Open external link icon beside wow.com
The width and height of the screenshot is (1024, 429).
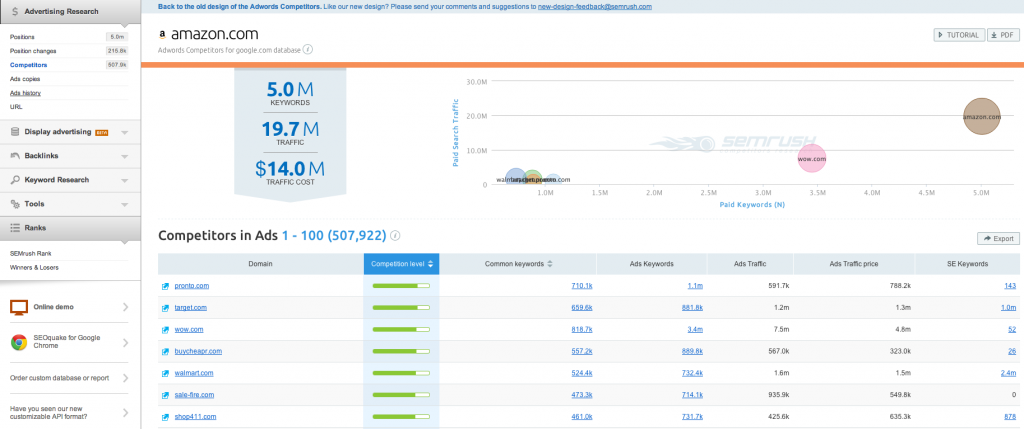pos(165,330)
